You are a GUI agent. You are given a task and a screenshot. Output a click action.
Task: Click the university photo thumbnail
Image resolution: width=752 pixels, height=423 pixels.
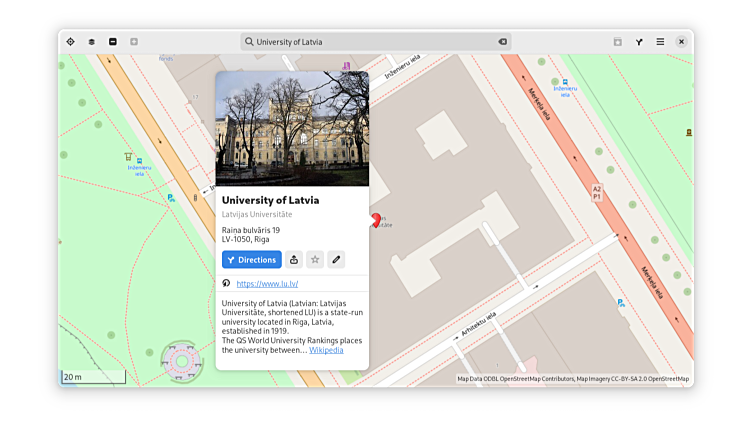(292, 128)
